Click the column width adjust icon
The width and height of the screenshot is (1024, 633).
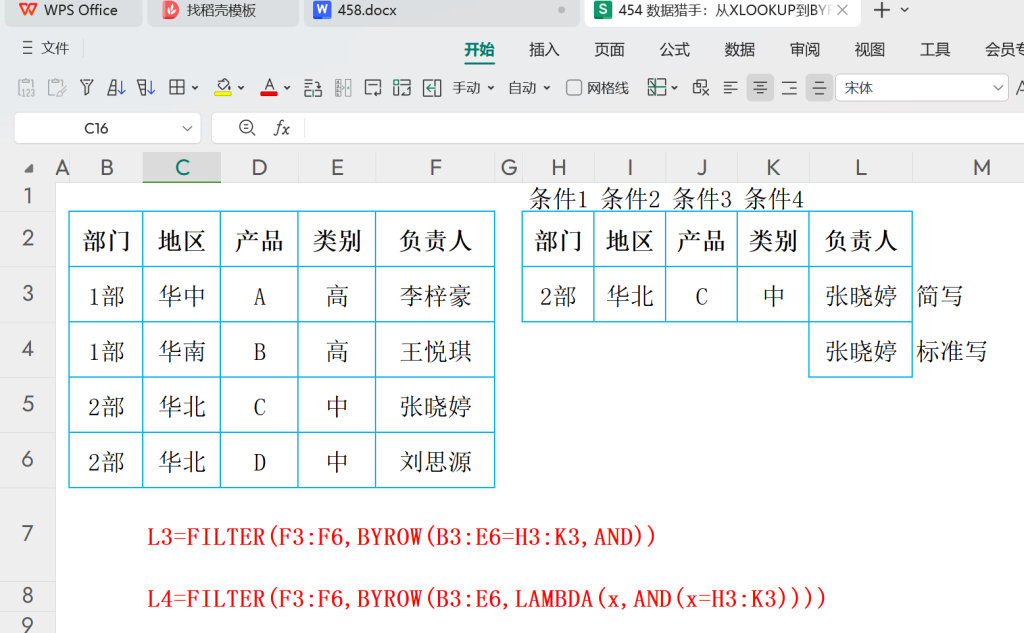tap(343, 88)
